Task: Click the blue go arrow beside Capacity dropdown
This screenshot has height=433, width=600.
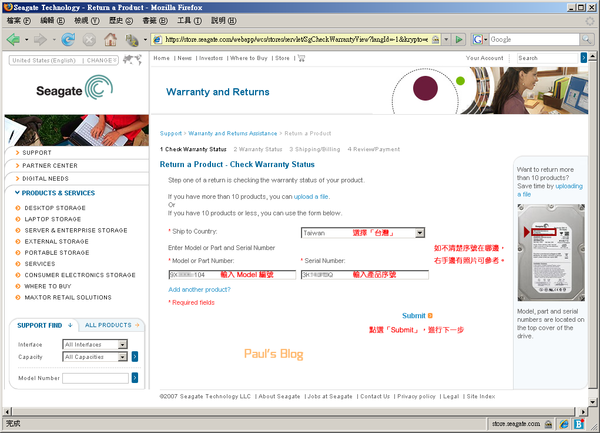Action: (135, 356)
